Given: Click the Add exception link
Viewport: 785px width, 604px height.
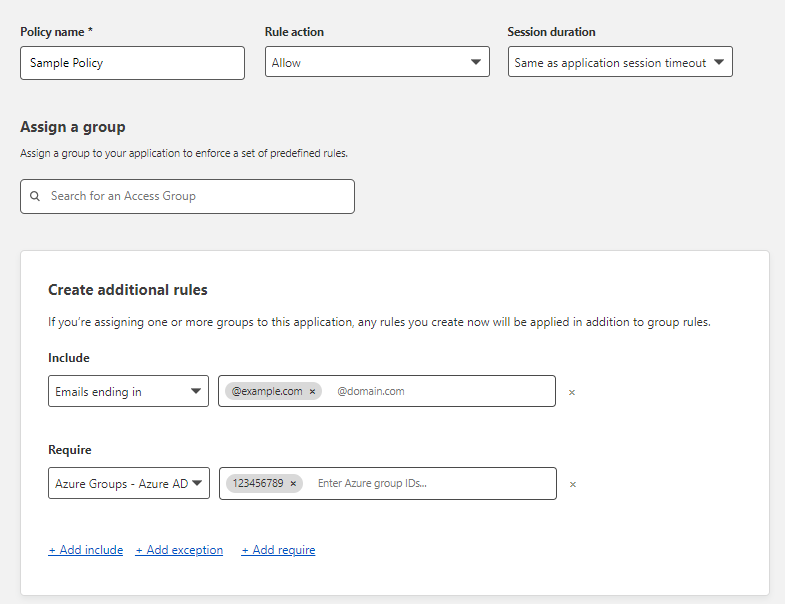Looking at the screenshot, I should tap(179, 550).
